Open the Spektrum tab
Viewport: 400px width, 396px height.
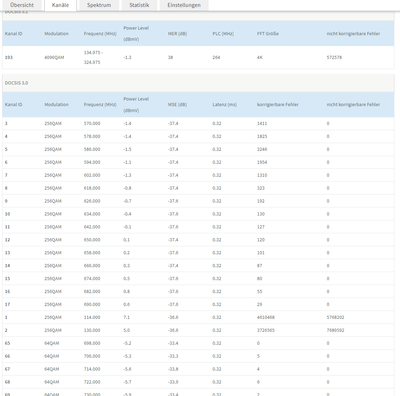99,5
